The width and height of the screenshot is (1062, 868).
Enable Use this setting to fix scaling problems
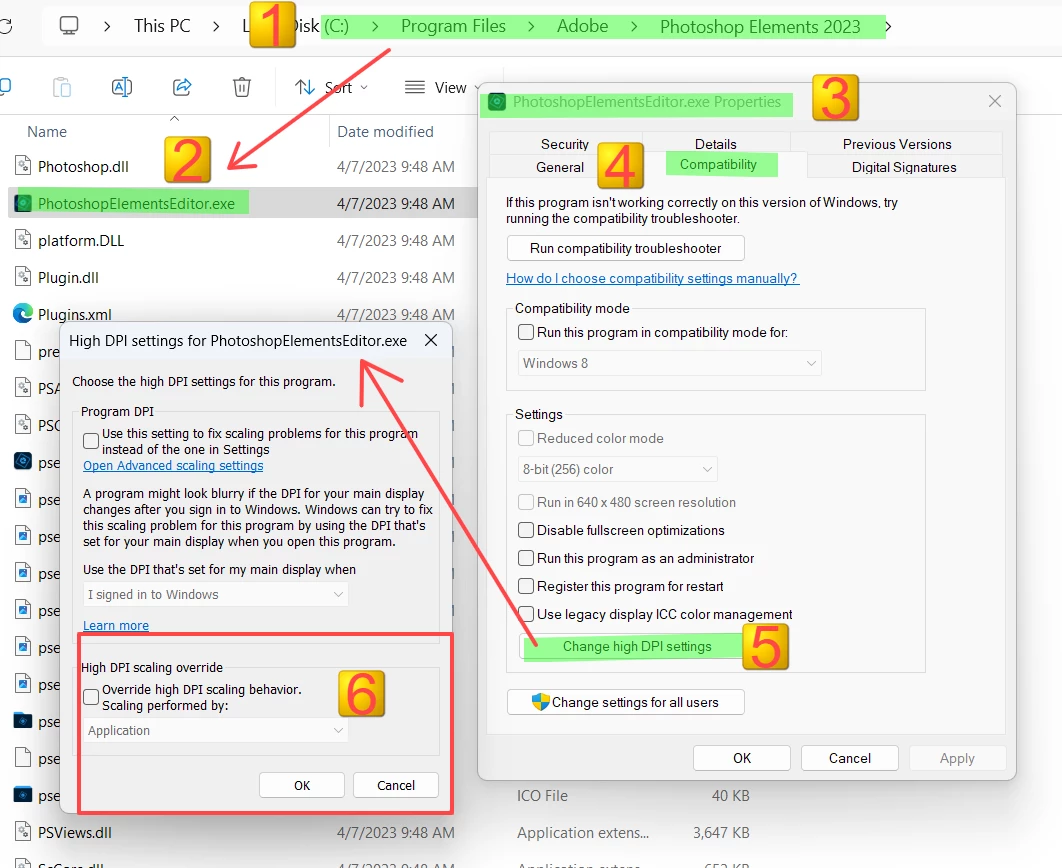tap(91, 441)
